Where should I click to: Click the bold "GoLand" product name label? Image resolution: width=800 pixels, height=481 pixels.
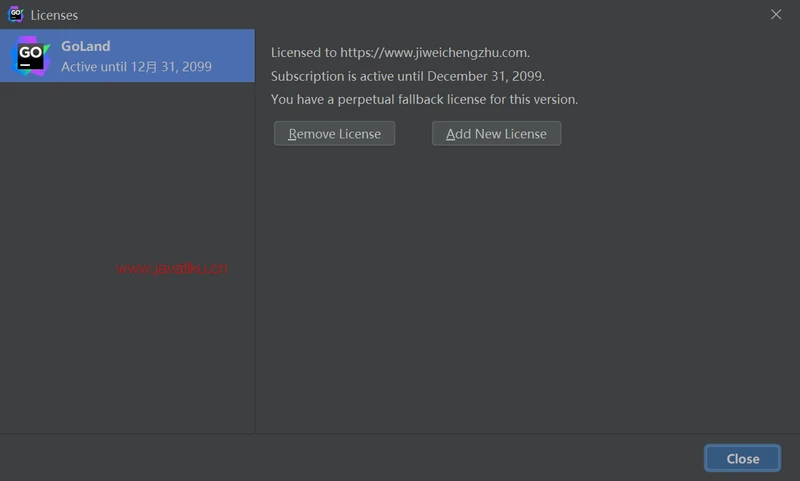(86, 46)
